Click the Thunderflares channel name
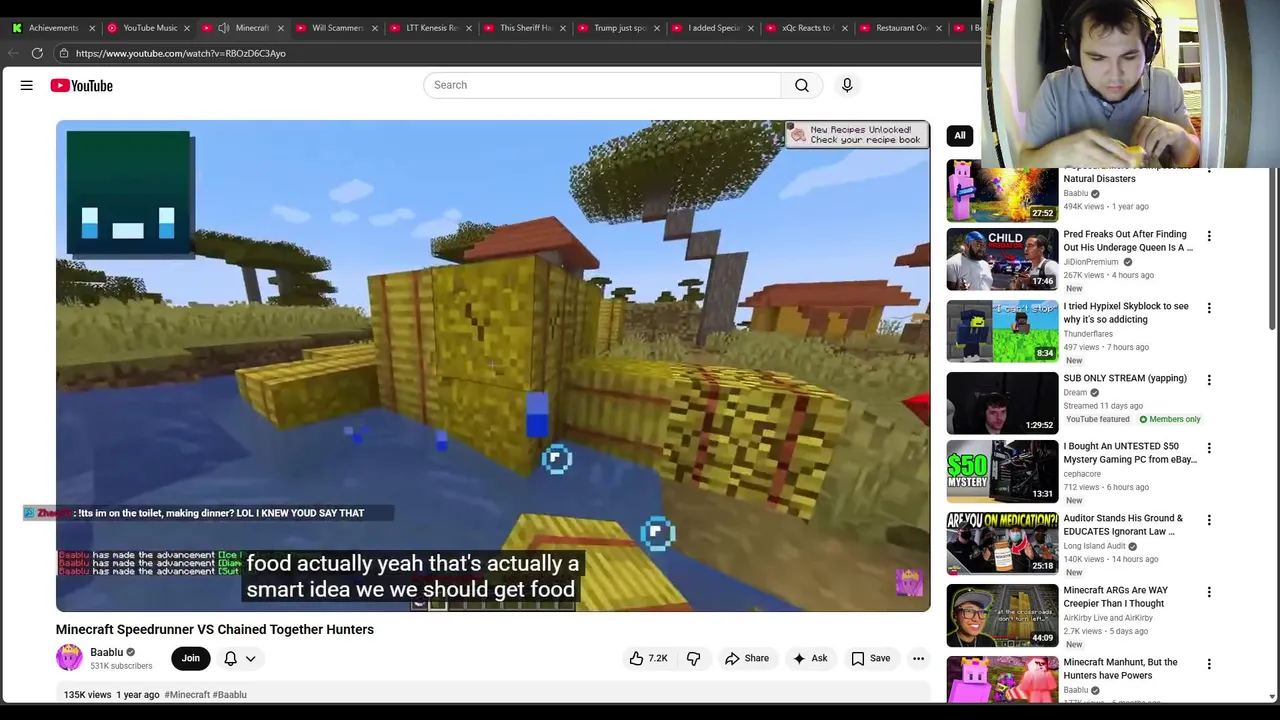 [1088, 334]
